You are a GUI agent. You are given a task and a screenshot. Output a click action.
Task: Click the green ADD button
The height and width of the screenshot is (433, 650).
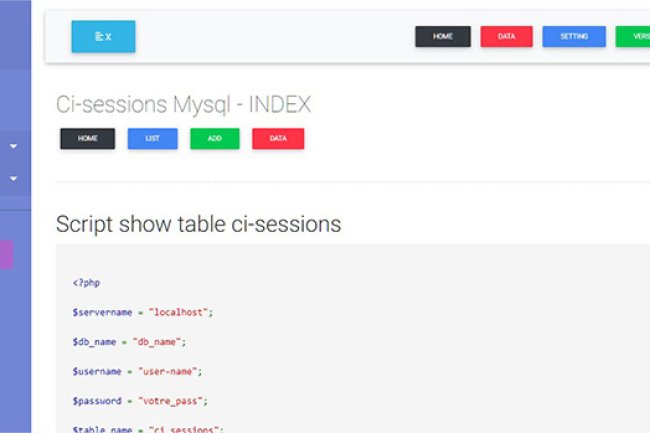(x=214, y=138)
